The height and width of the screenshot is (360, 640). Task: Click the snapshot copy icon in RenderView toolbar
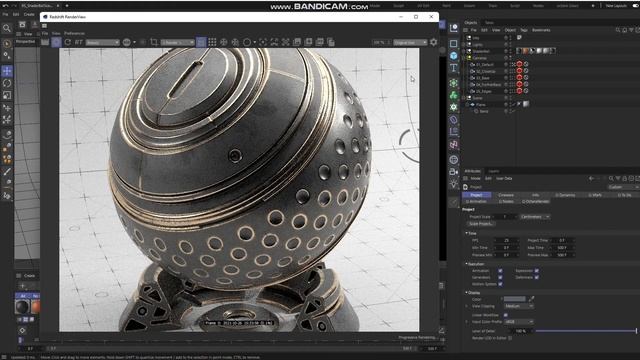pyautogui.click(x=331, y=42)
